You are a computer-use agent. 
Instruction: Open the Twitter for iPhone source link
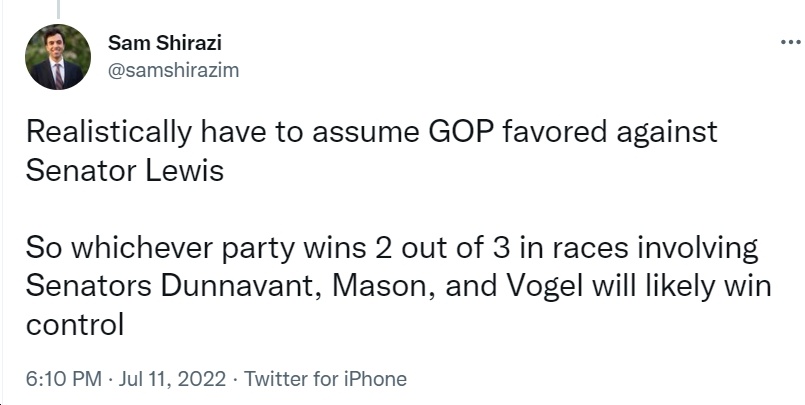pos(325,379)
